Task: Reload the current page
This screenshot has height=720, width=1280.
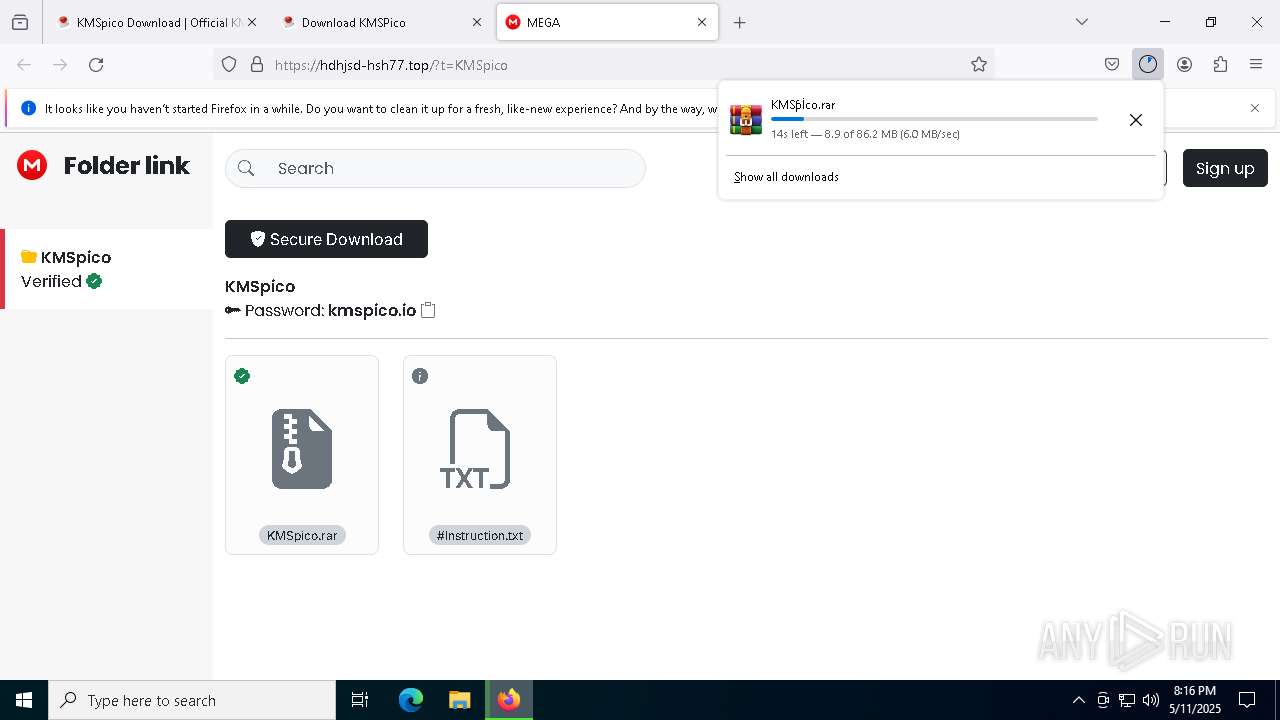Action: point(96,65)
